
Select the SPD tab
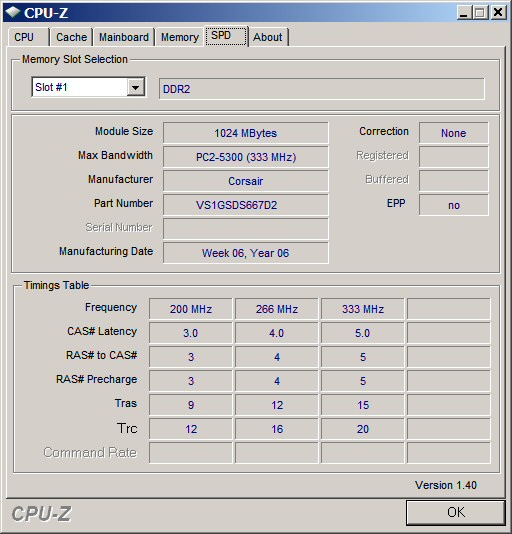(x=226, y=36)
